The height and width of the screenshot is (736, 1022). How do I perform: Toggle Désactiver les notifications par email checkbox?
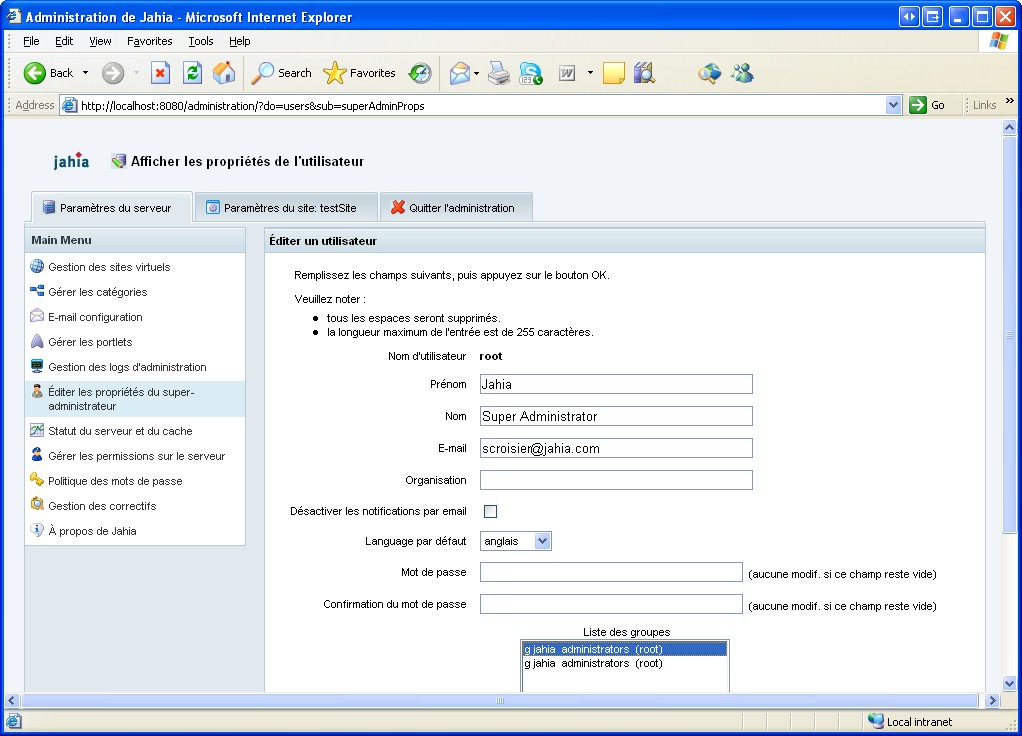pyautogui.click(x=490, y=512)
